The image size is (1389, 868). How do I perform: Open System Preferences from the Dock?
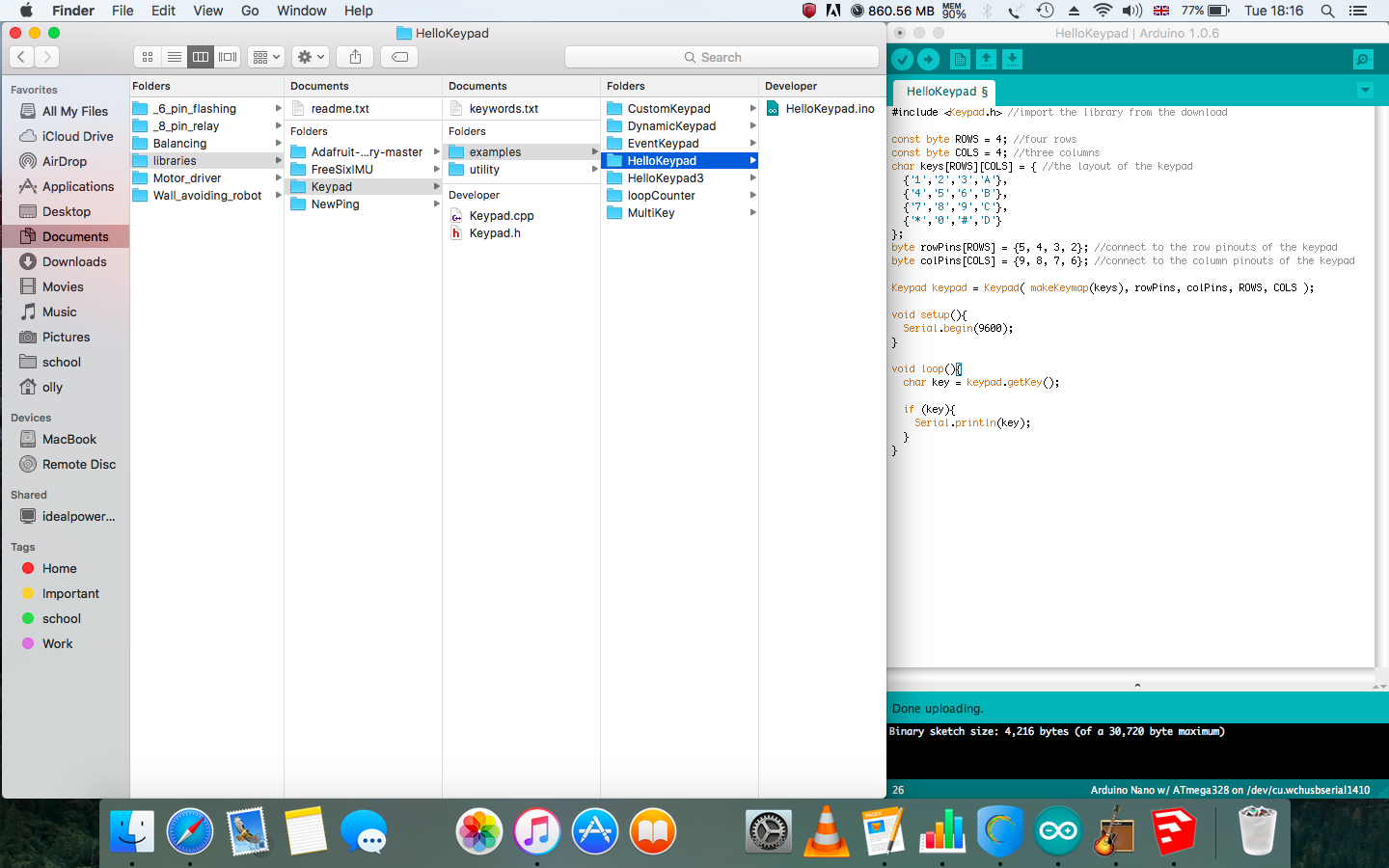point(769,831)
